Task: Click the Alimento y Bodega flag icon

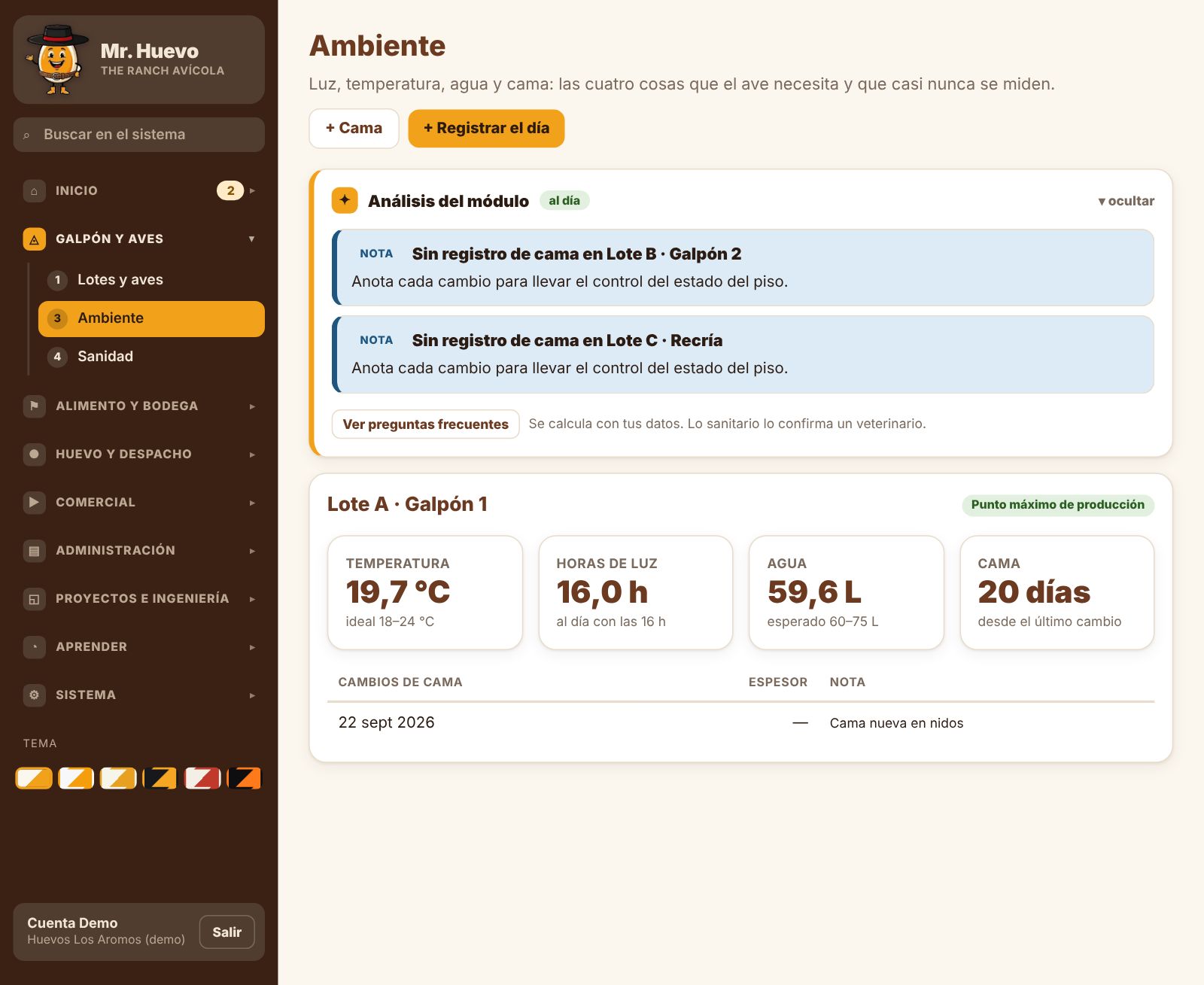Action: (x=34, y=406)
